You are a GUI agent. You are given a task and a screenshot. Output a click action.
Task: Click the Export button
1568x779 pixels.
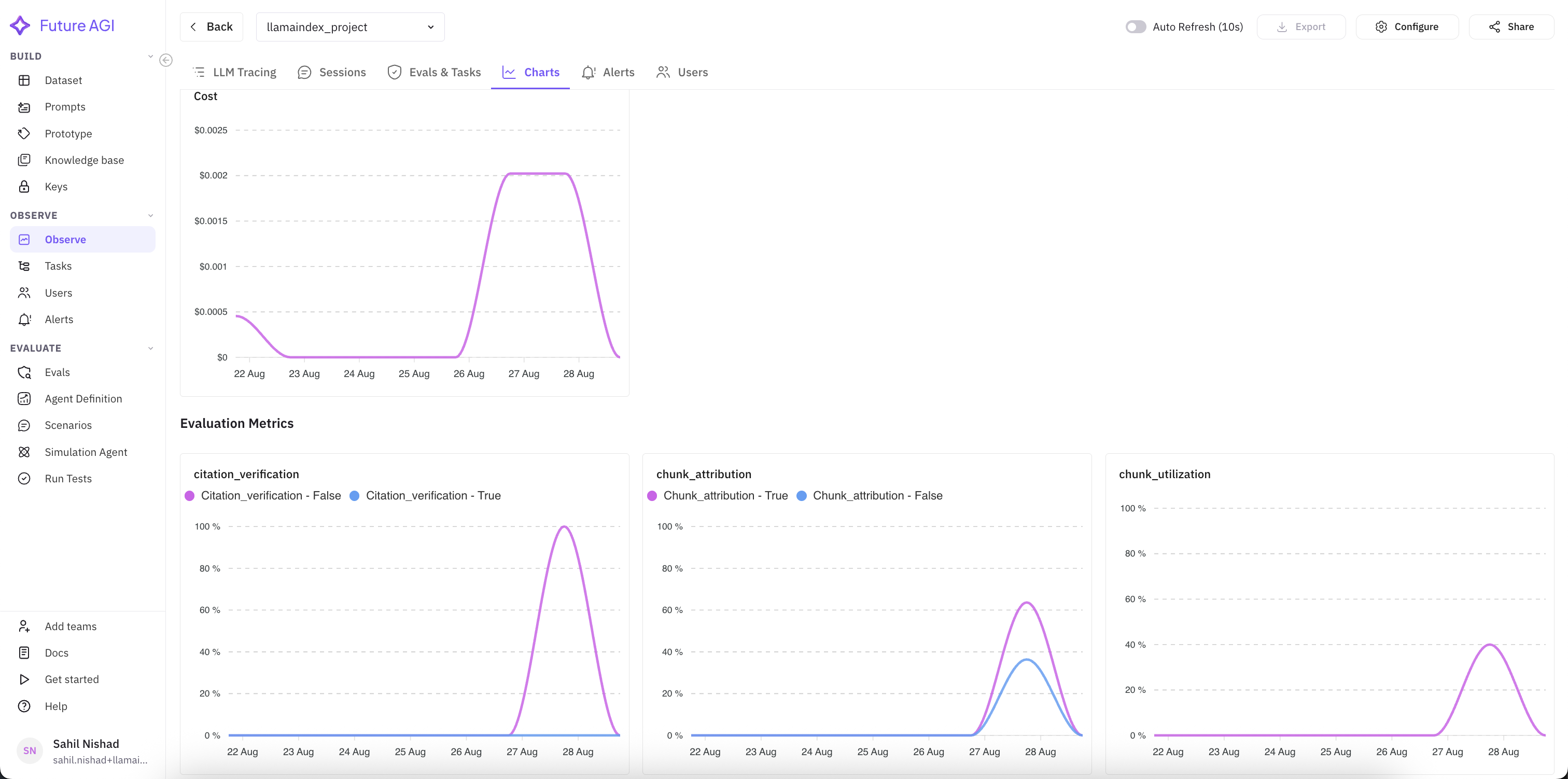click(1301, 27)
